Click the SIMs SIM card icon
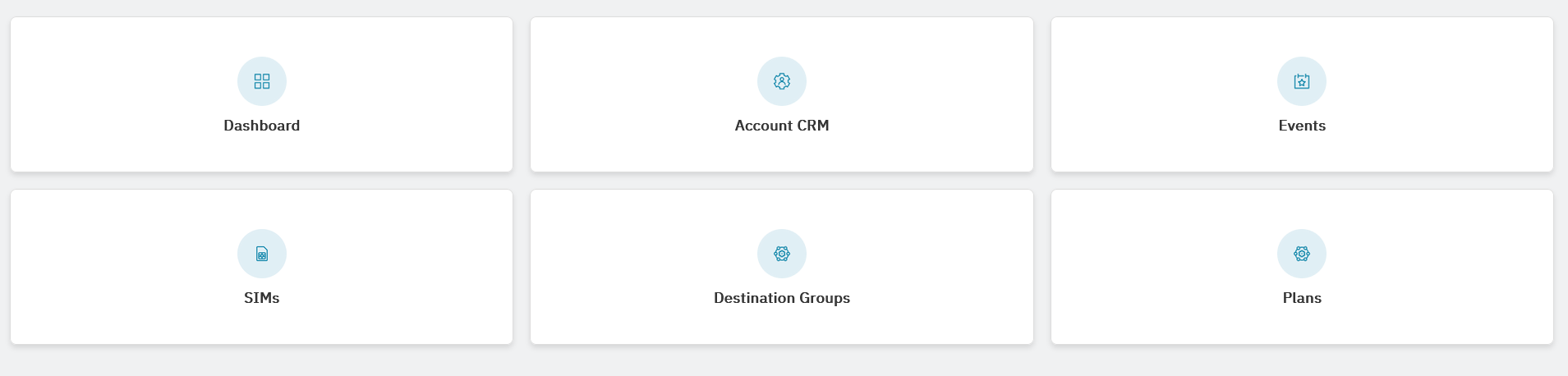Screen dimensions: 1568x376 pos(261,254)
